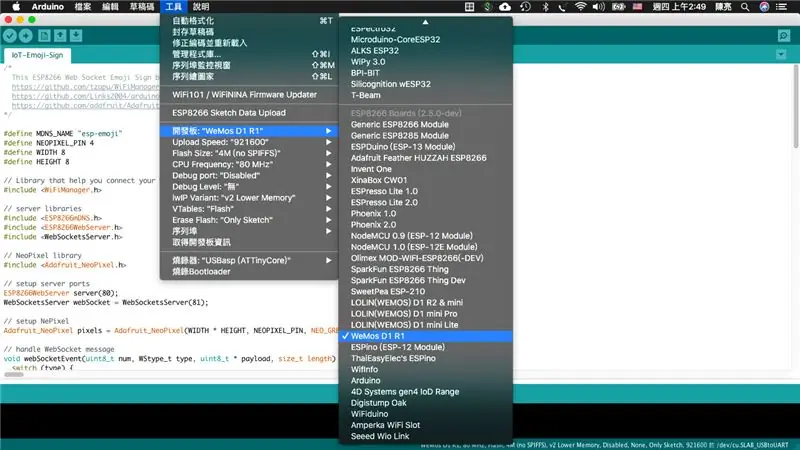This screenshot has width=800, height=450.
Task: Open 序列繪圖家 menu entry
Action: pos(249,77)
